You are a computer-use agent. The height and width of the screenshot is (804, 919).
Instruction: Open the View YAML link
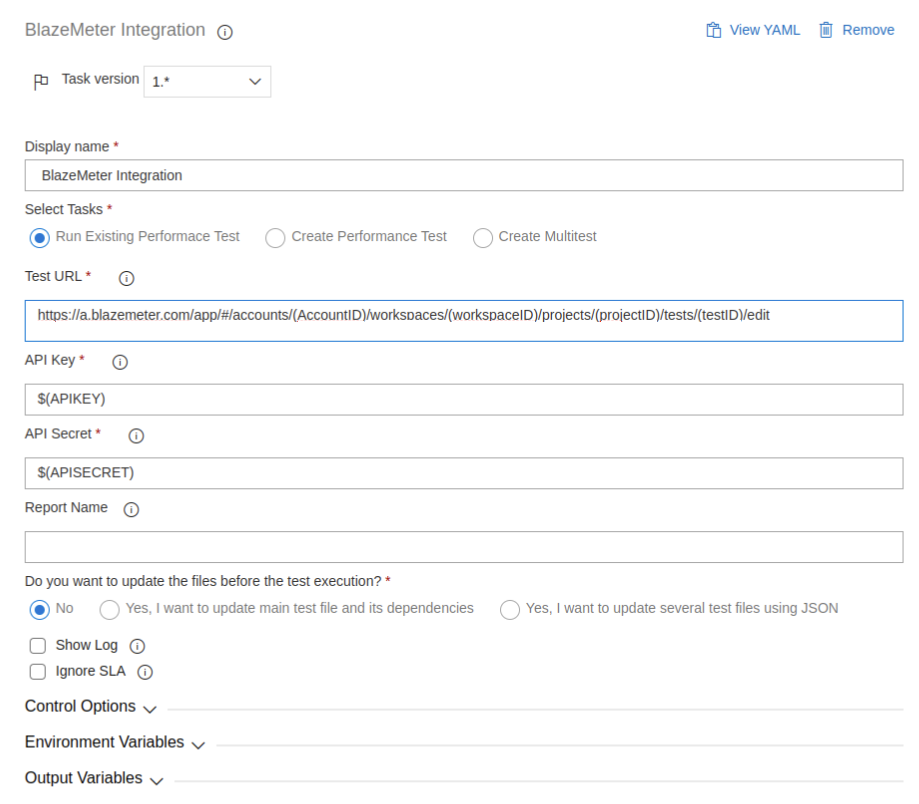[x=764, y=30]
